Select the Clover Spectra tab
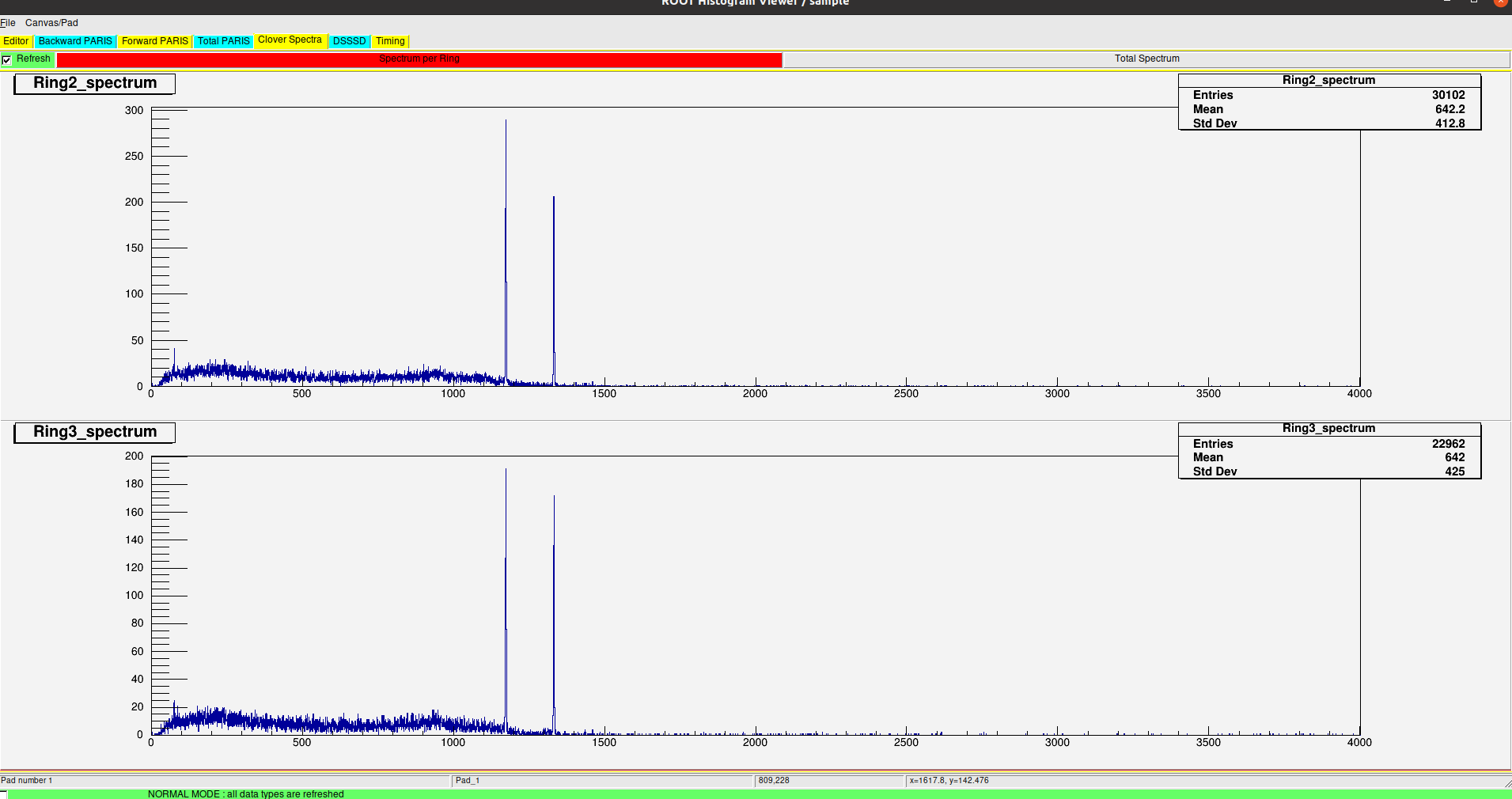1512x799 pixels. click(290, 40)
